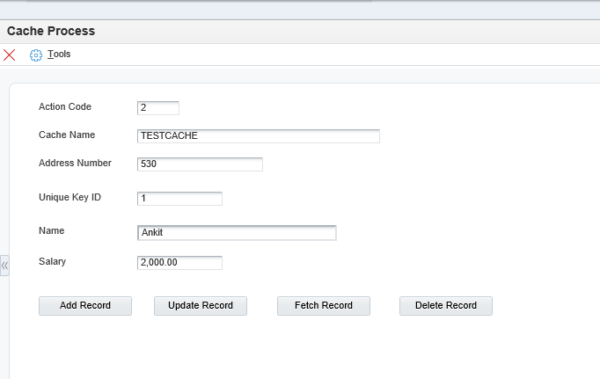The image size is (600, 379).
Task: Click into the Address Number field
Action: tap(200, 164)
